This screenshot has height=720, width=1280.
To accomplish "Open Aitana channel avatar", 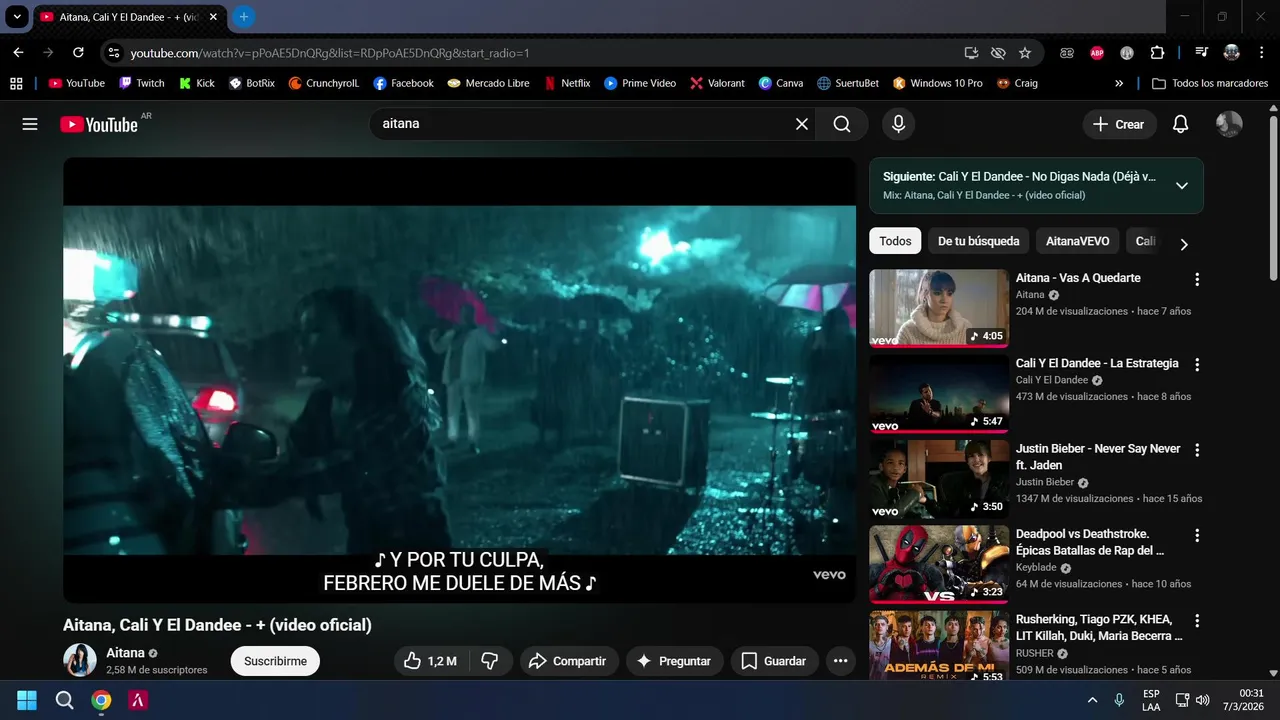I will [x=80, y=660].
